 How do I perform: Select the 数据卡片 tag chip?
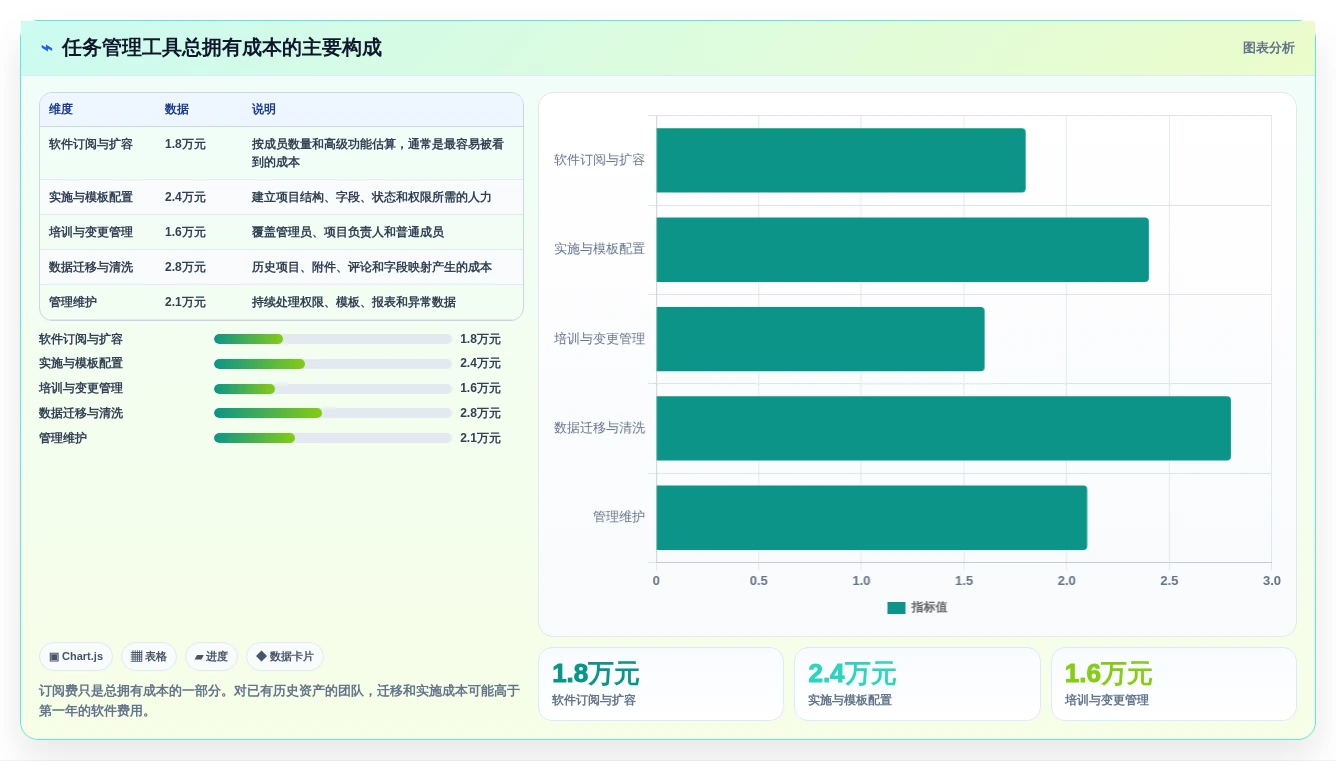[x=285, y=657]
